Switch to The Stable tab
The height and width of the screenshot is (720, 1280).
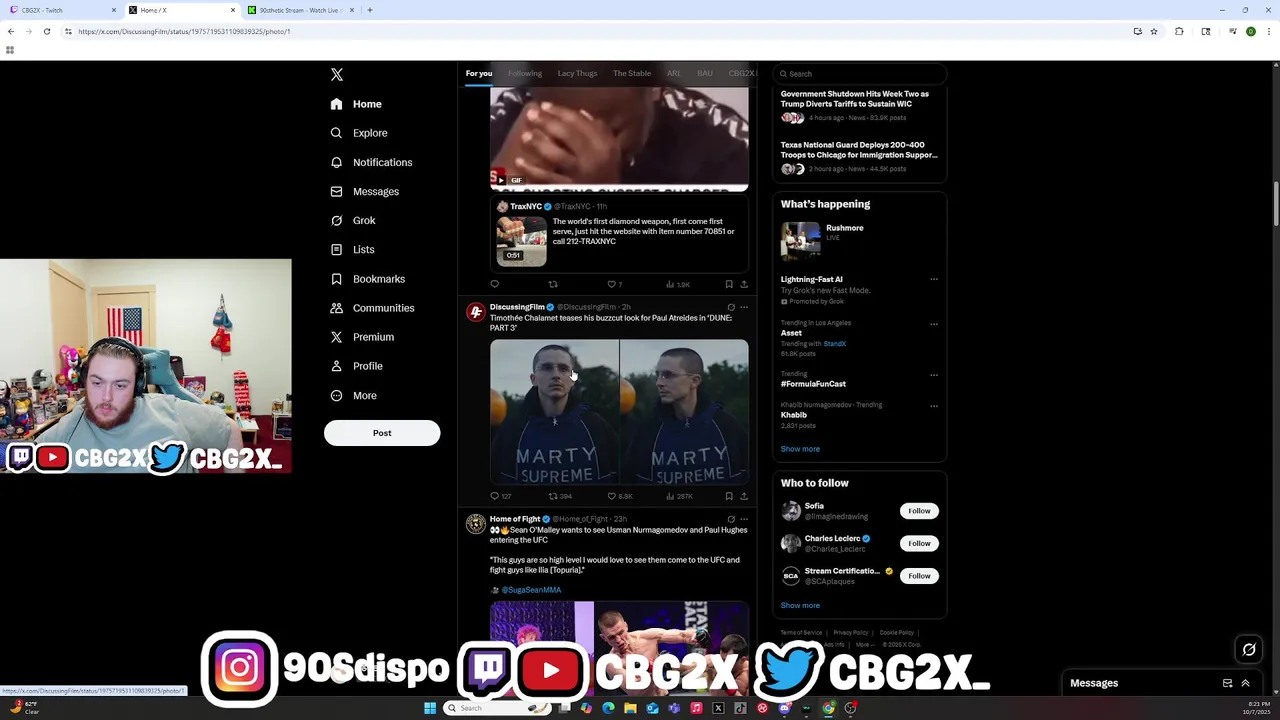[x=632, y=73]
